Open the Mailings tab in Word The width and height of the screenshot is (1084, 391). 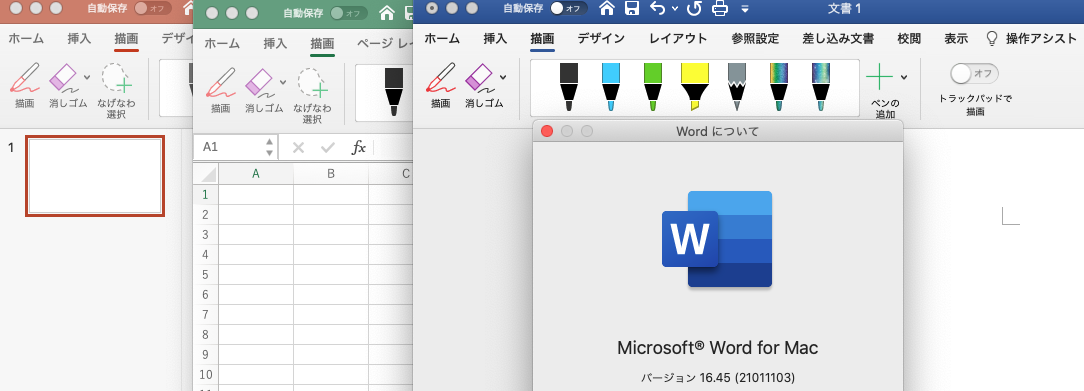(x=838, y=39)
